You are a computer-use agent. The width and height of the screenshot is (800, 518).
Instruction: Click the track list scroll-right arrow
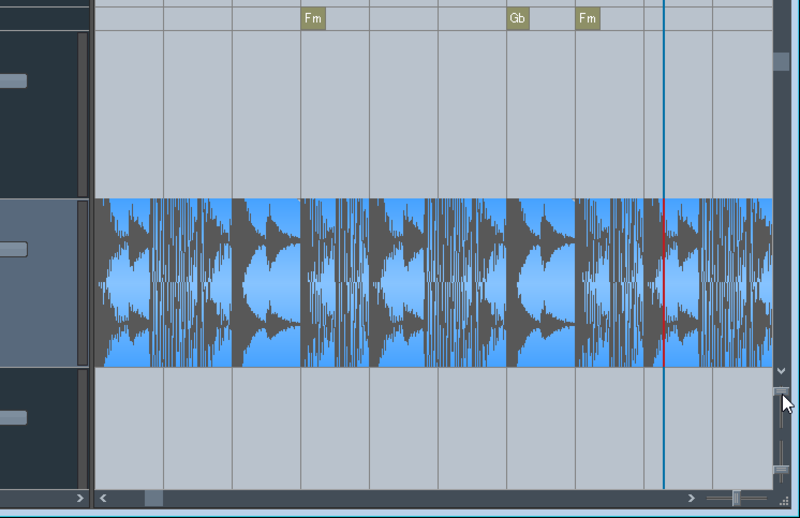[80, 498]
